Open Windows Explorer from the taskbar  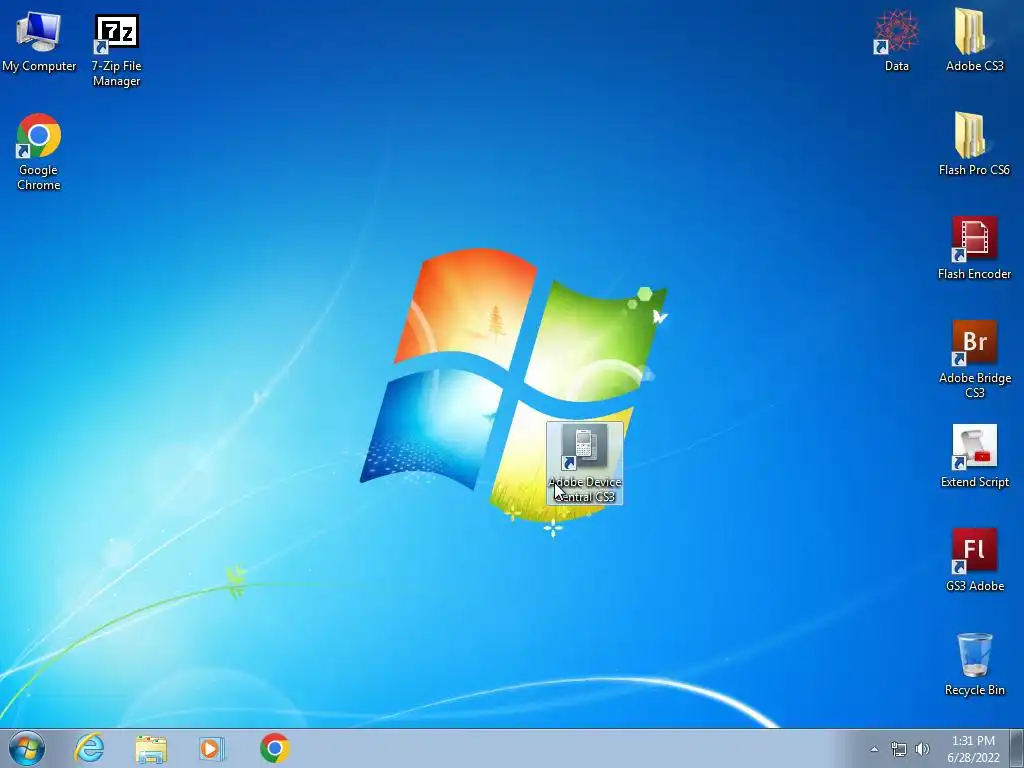pyautogui.click(x=151, y=748)
